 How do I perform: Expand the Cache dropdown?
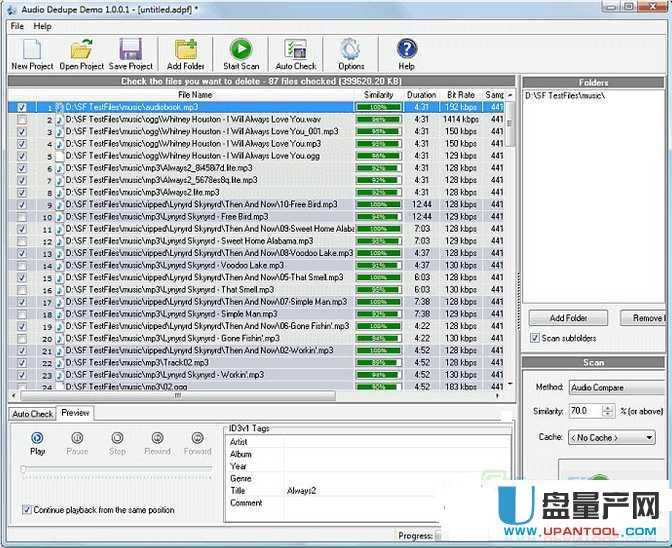pyautogui.click(x=612, y=437)
